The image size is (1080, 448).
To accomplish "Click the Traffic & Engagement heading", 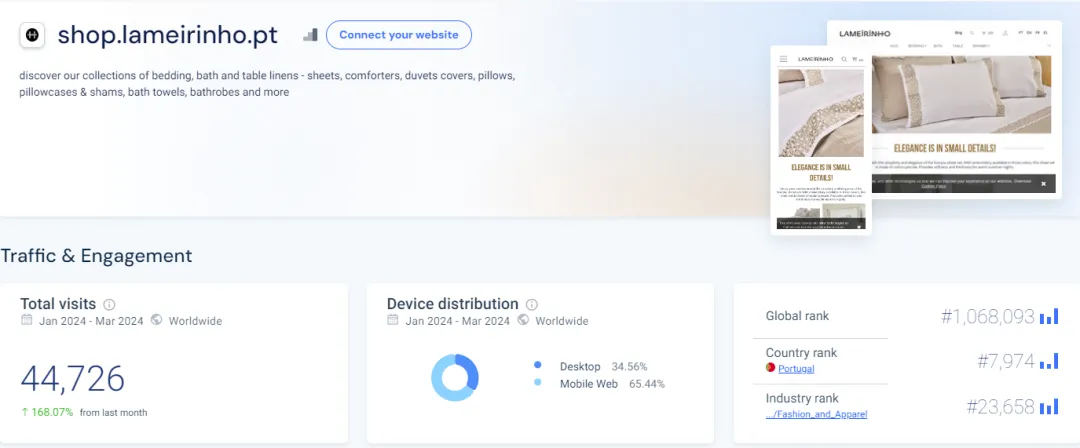I will point(96,256).
